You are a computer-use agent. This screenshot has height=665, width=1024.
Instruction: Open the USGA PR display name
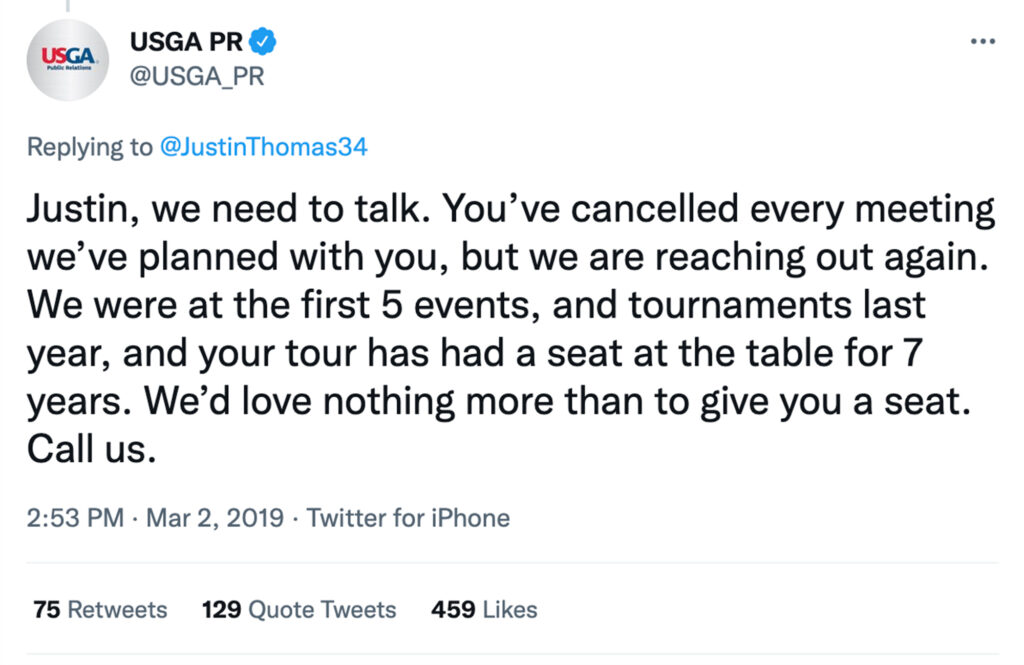pos(186,42)
